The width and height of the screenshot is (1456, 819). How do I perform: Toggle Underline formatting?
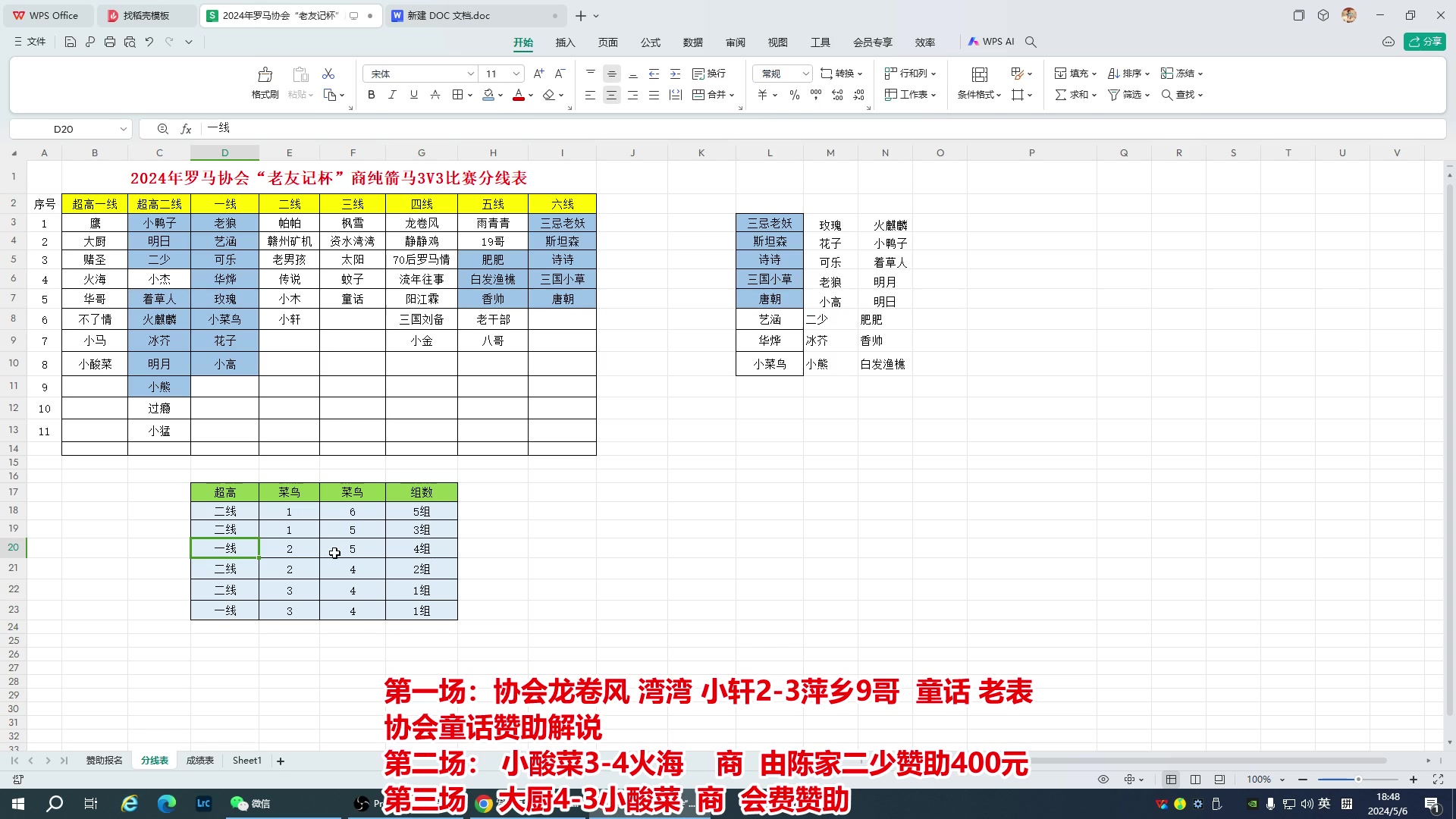click(x=413, y=95)
